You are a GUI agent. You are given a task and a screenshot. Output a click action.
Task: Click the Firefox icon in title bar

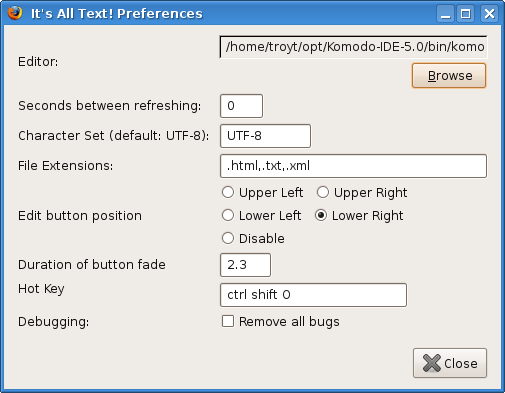(x=15, y=13)
